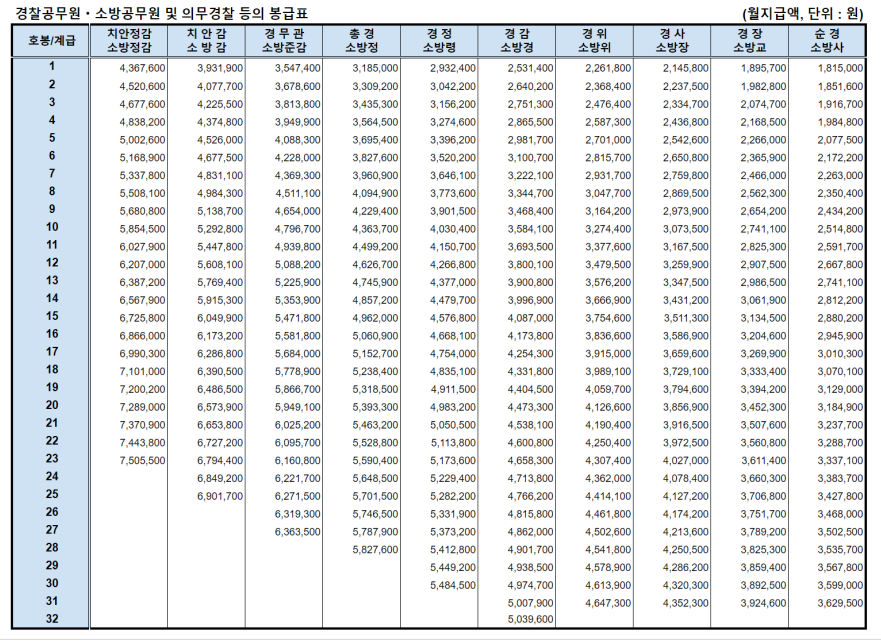The image size is (881, 644).
Task: Select the 치안정감 소방정감 column header
Action: coord(129,41)
